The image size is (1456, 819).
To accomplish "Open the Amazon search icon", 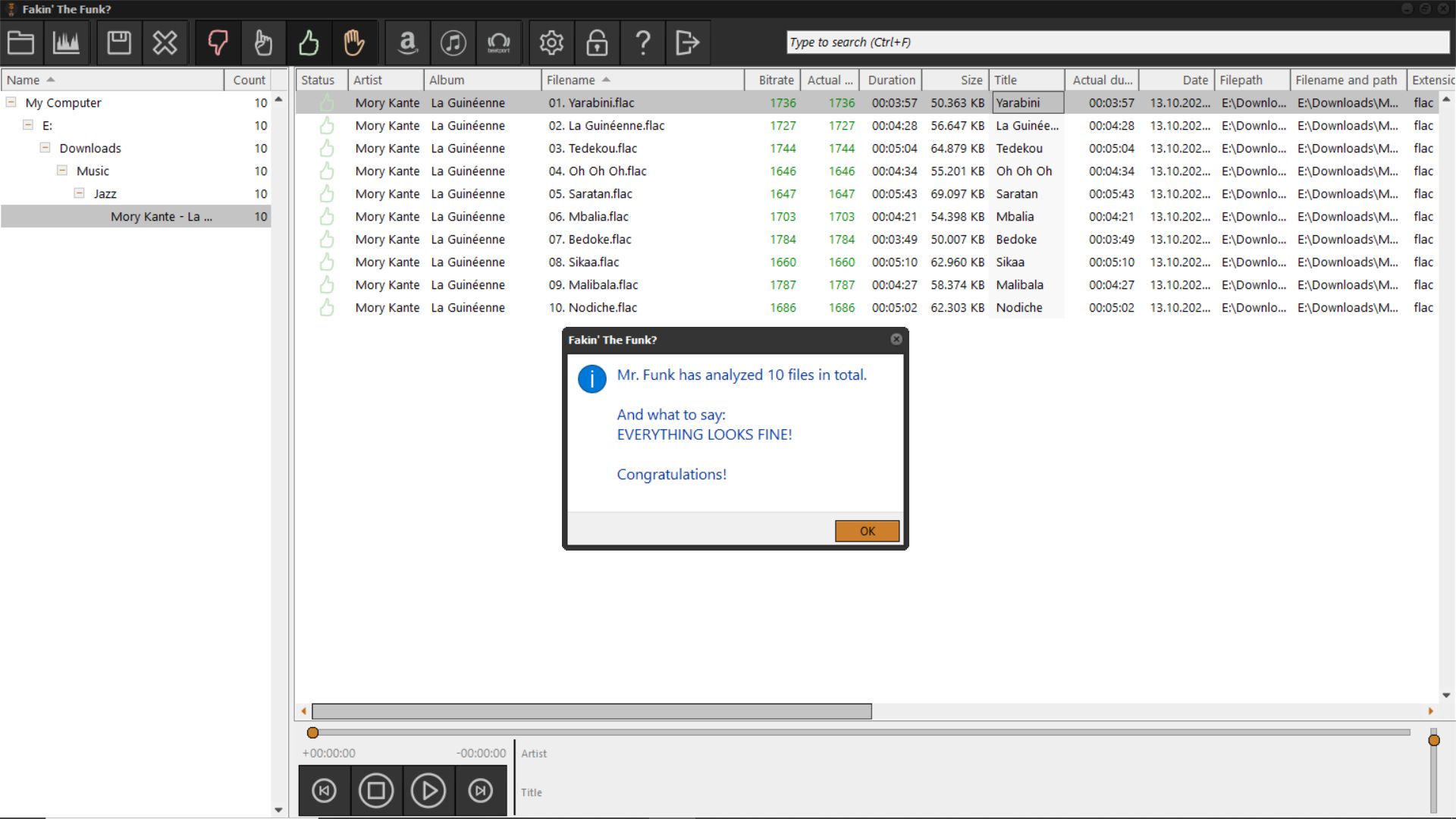I will pyautogui.click(x=407, y=42).
